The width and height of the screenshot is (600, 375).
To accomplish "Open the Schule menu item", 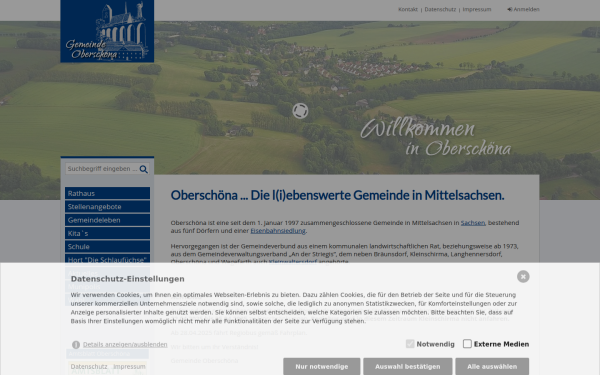I will coord(108,246).
